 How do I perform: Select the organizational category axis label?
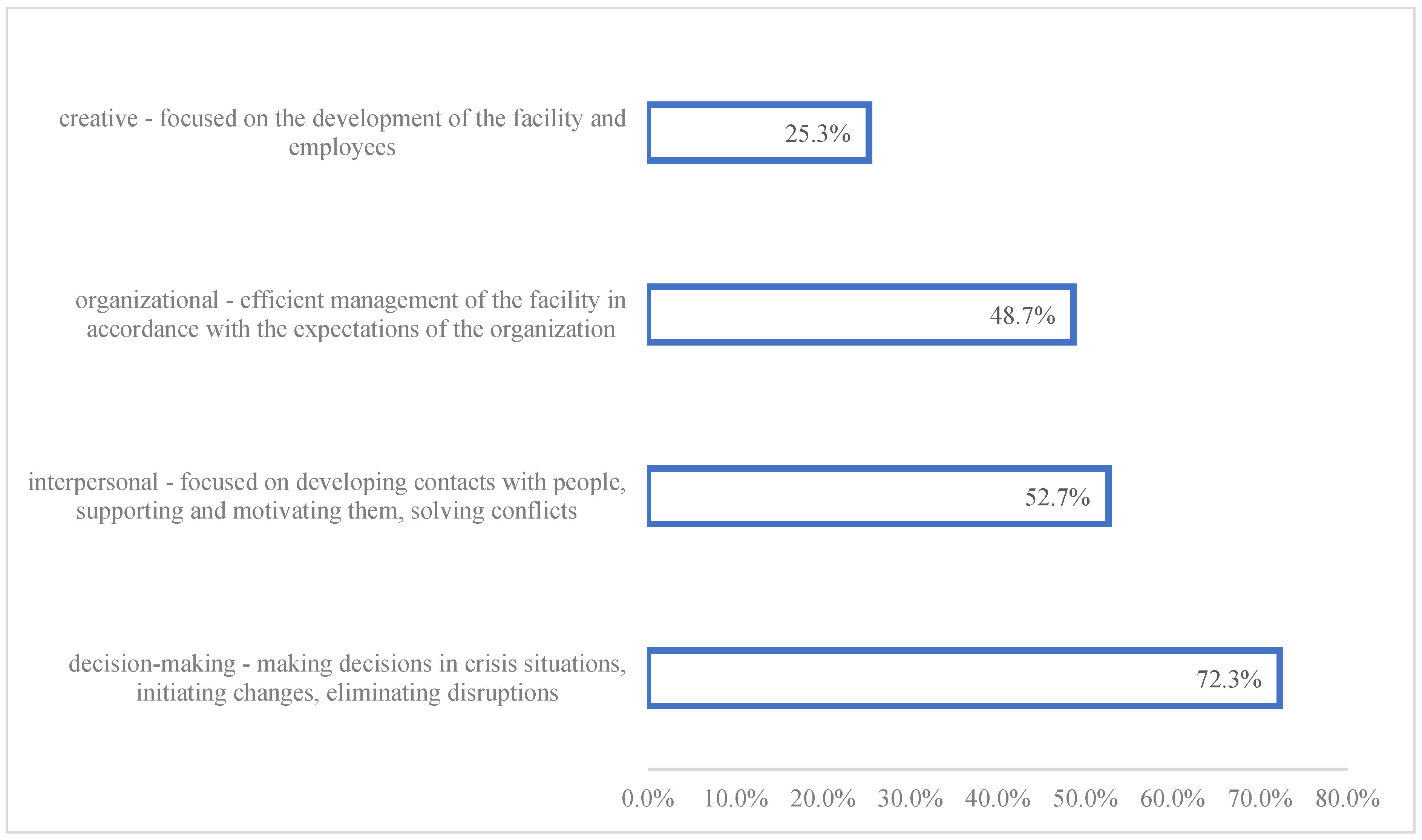tap(350, 315)
